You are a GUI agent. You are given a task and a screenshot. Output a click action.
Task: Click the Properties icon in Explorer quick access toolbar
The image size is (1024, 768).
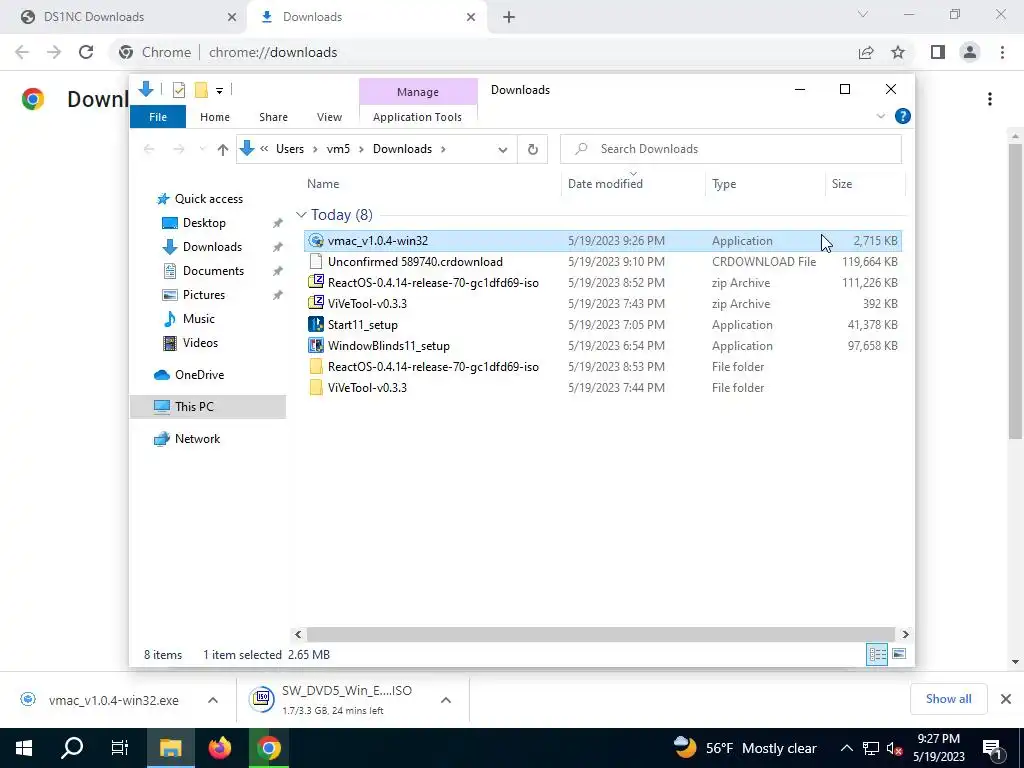coord(179,90)
